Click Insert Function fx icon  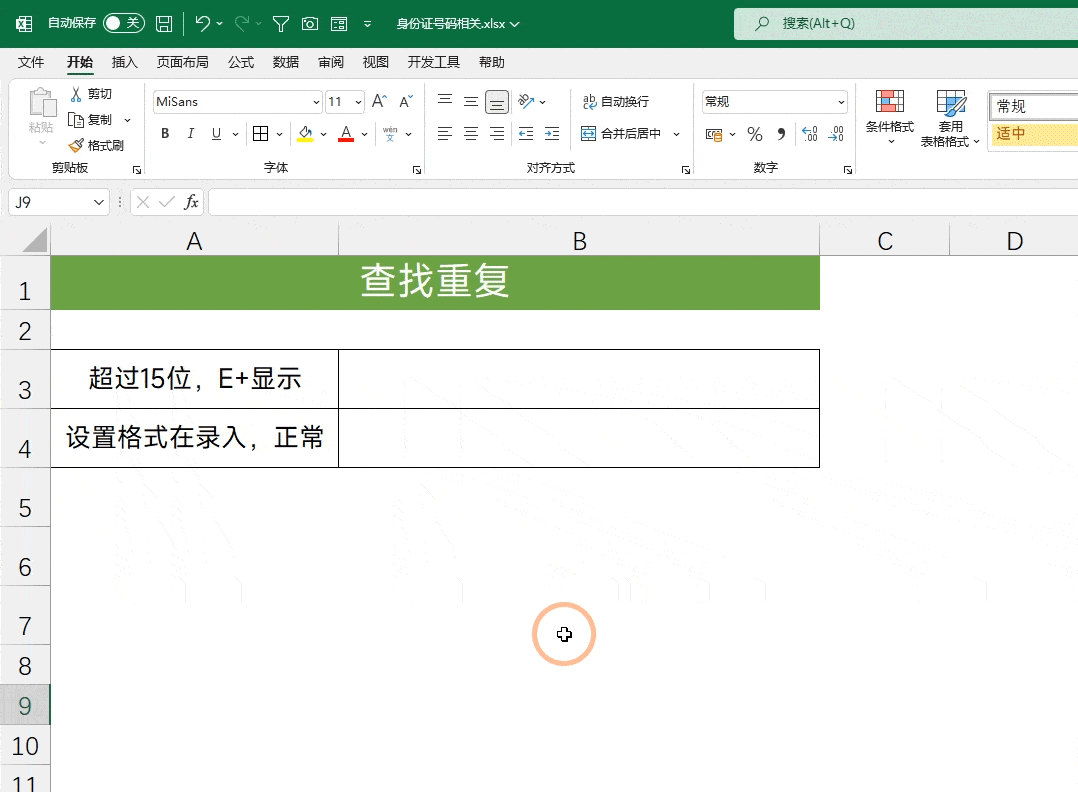(x=191, y=202)
